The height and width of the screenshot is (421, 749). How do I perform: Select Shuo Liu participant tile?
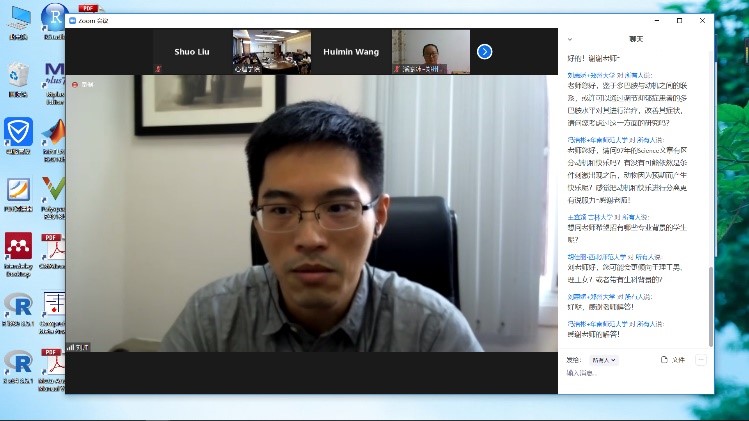[x=193, y=51]
